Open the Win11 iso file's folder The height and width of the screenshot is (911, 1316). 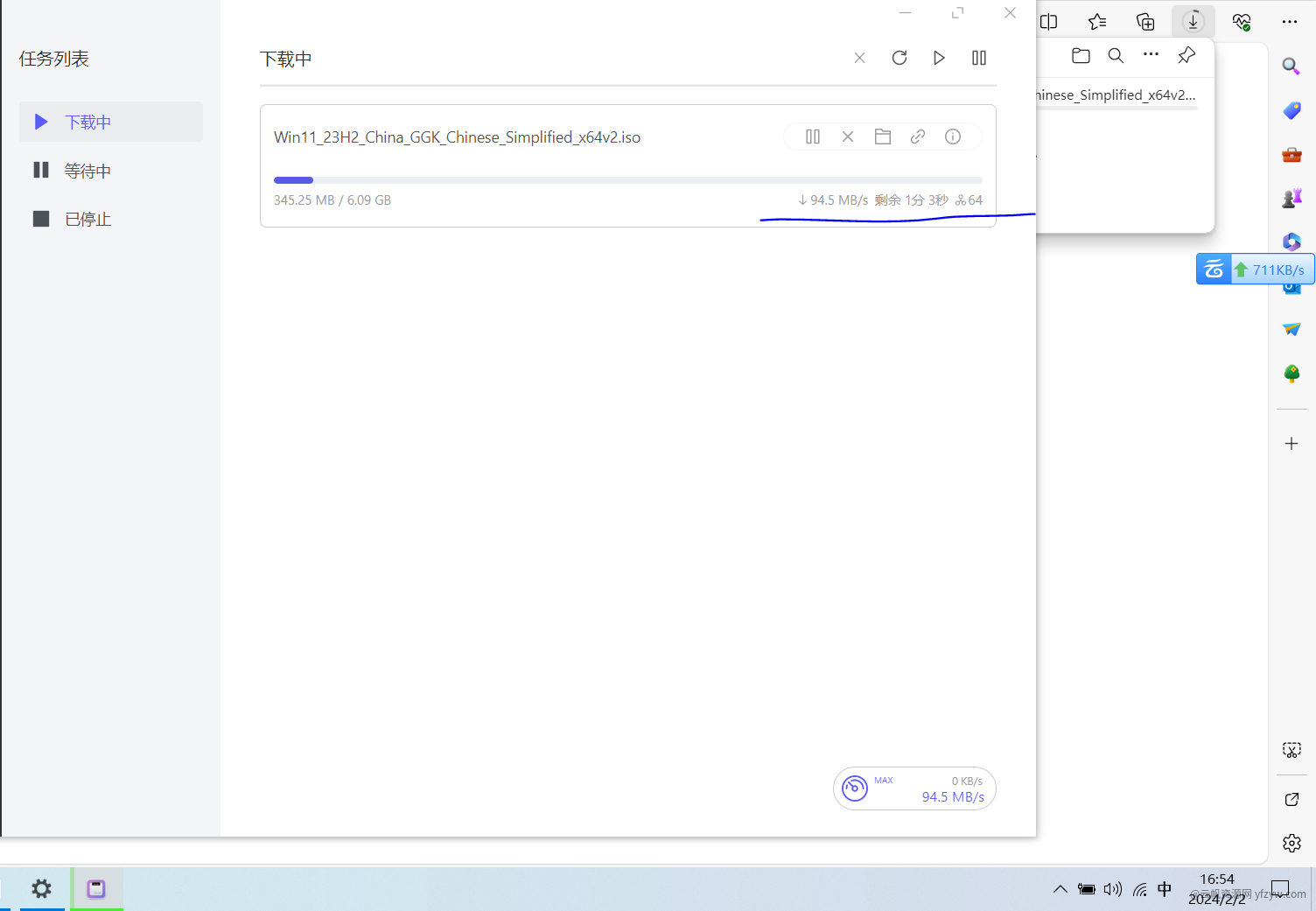click(x=883, y=137)
